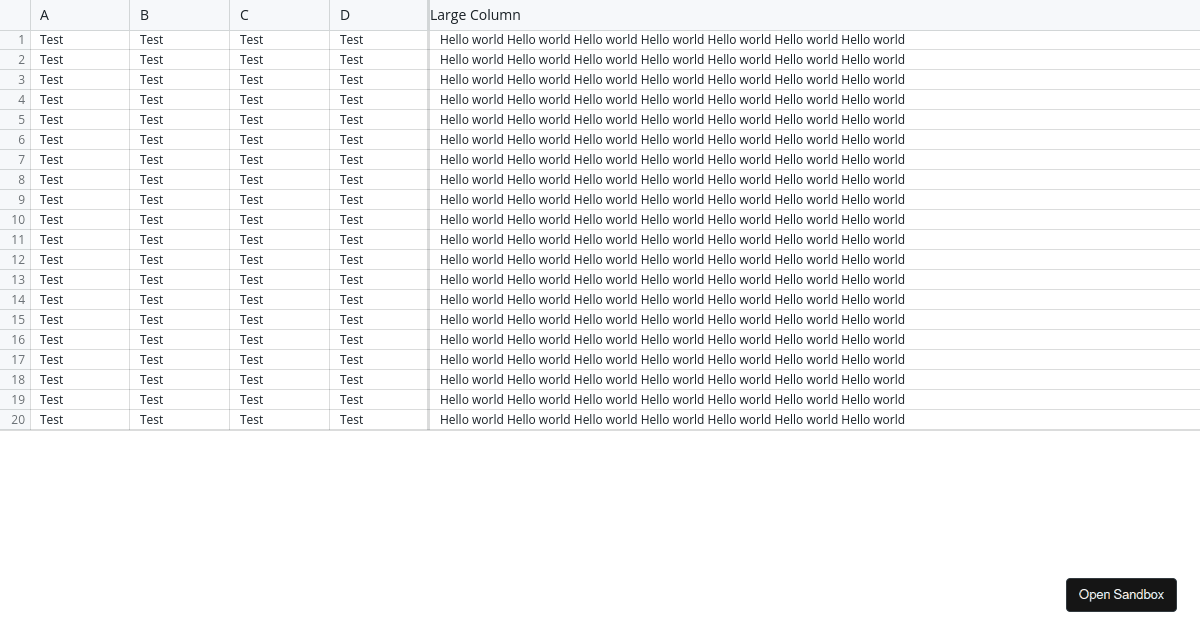Select column B header
The width and height of the screenshot is (1200, 630).
pos(180,15)
